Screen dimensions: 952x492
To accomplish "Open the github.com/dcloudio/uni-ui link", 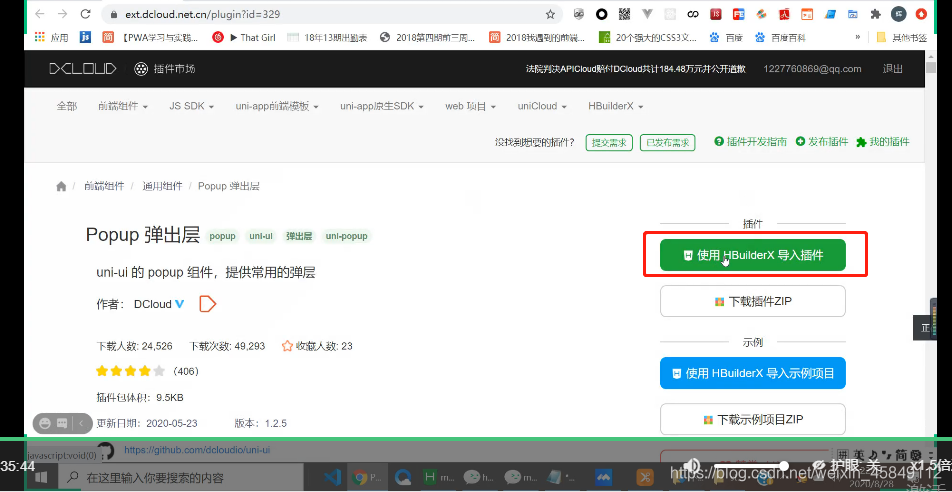I will coord(197,450).
